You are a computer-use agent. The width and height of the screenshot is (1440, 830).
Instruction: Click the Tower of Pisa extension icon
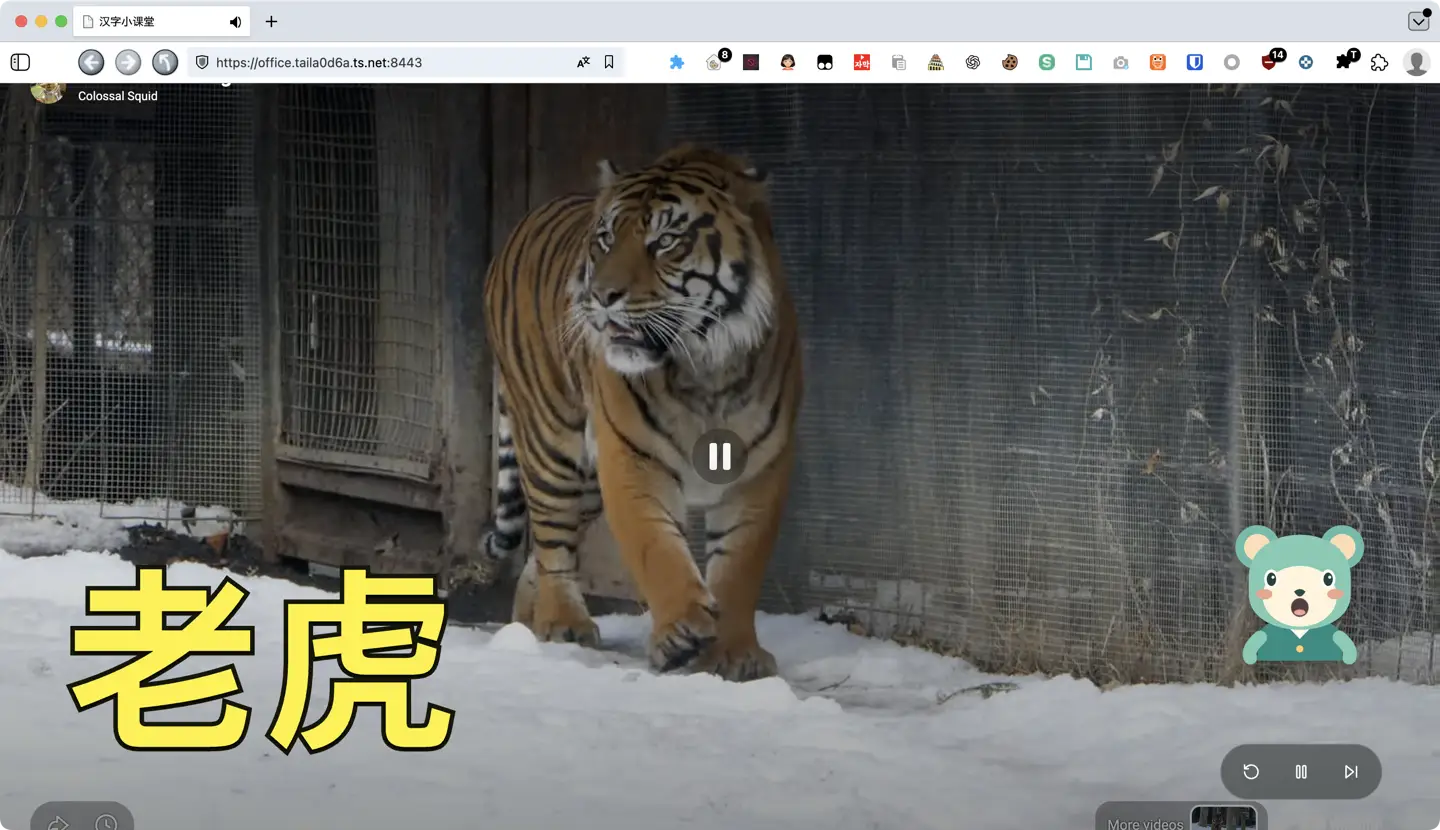pyautogui.click(x=936, y=62)
